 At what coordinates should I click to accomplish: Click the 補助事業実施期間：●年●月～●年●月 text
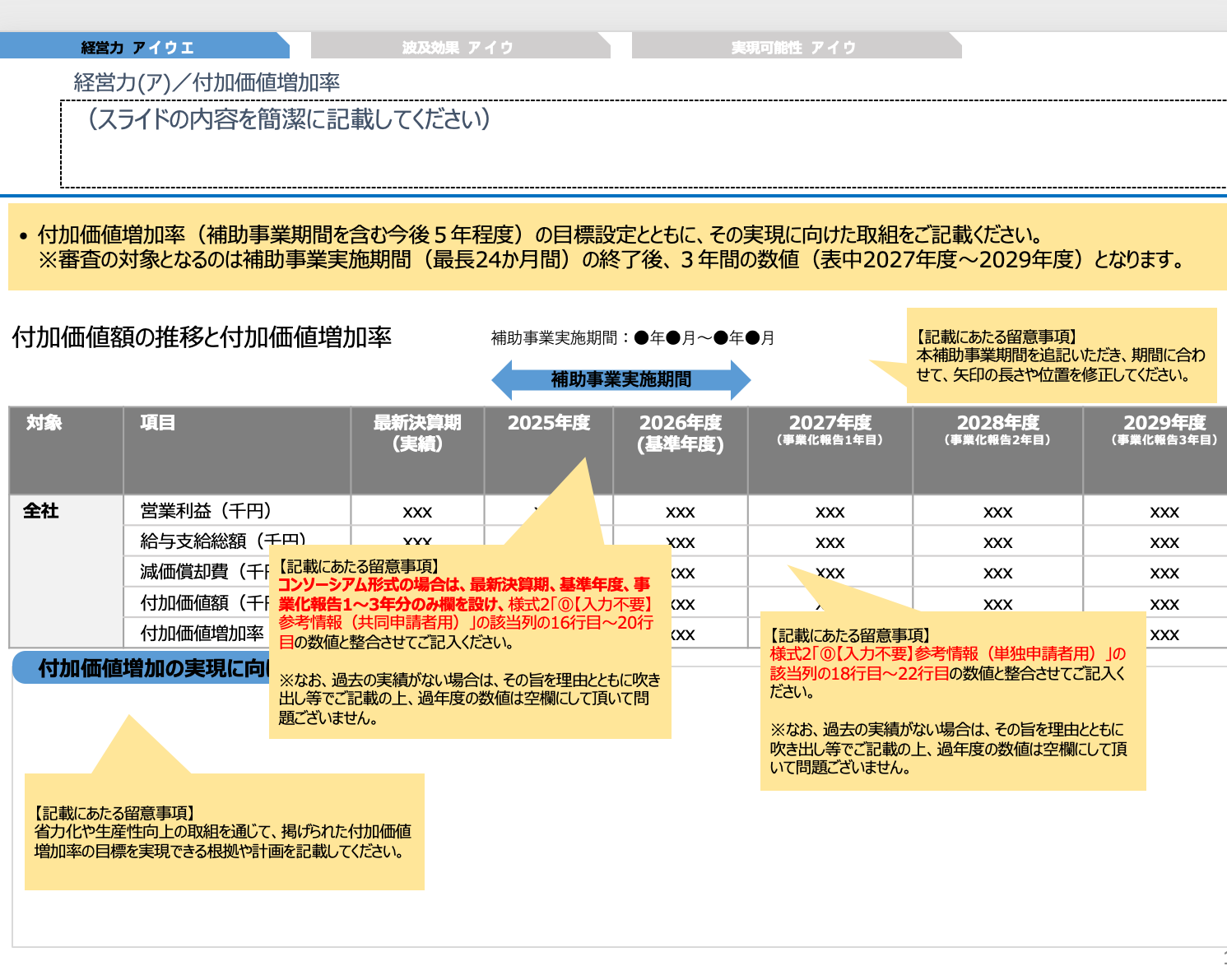coord(634,337)
